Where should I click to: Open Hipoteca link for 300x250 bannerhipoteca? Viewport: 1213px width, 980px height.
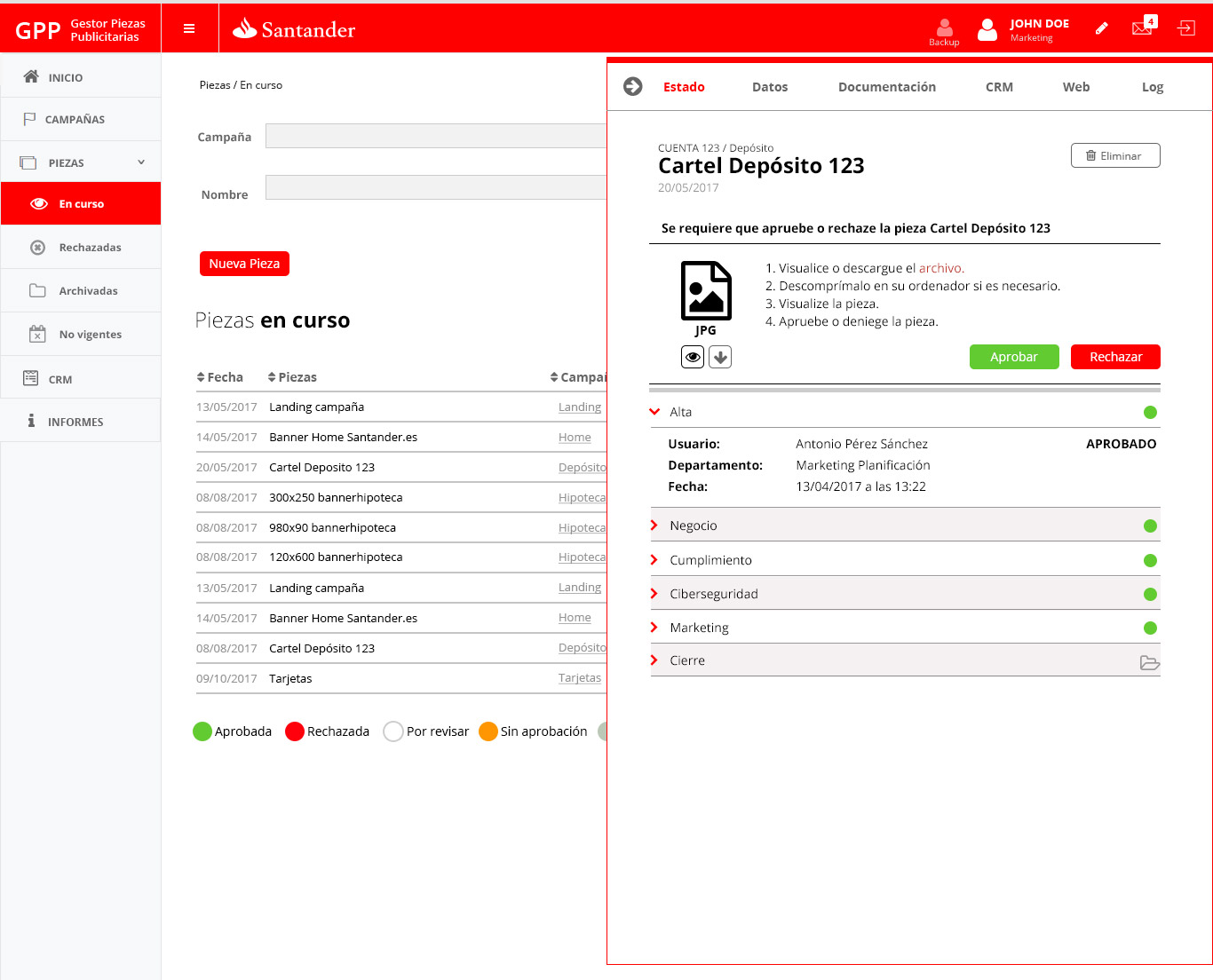pyautogui.click(x=583, y=497)
